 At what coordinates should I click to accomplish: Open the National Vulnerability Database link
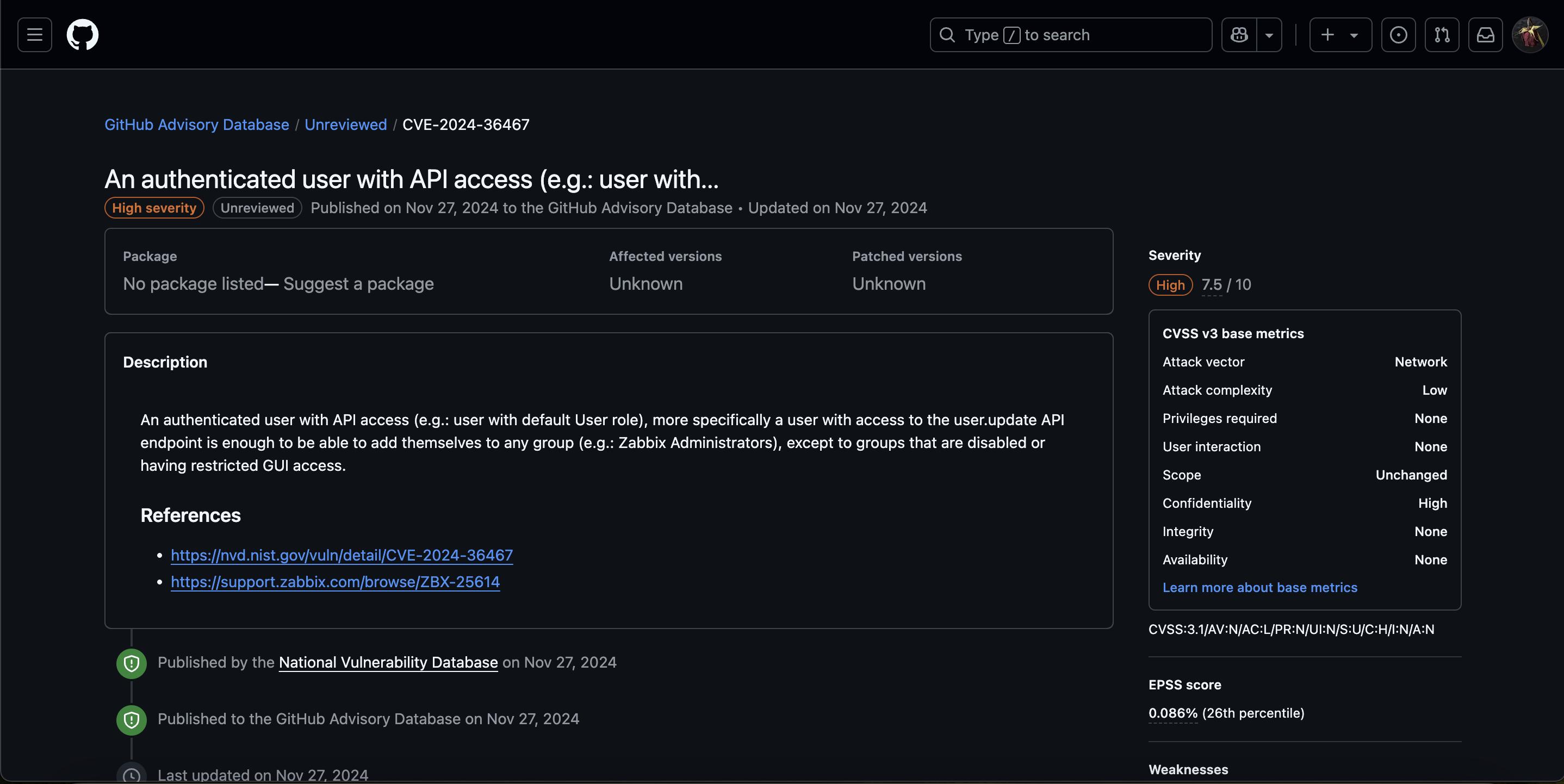pyautogui.click(x=389, y=662)
